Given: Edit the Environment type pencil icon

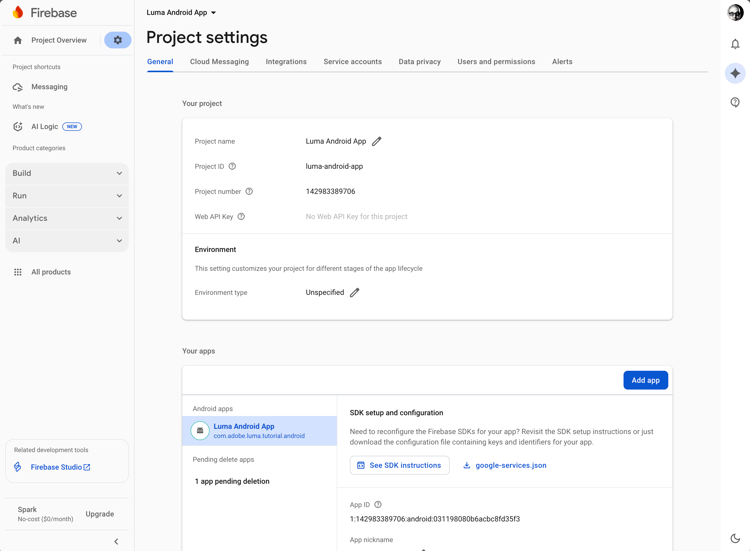Looking at the screenshot, I should pos(355,293).
